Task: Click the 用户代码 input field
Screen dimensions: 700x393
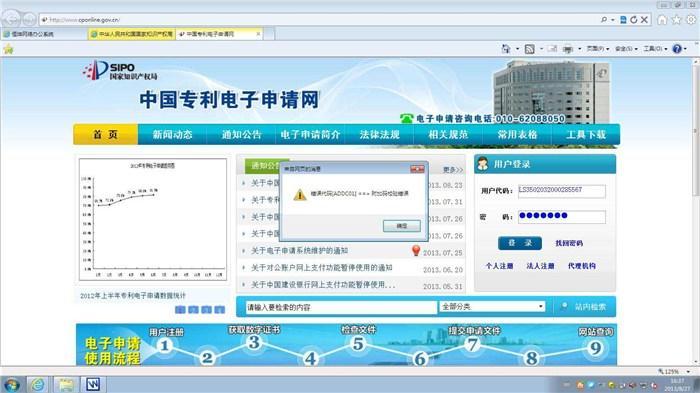Action: point(562,191)
